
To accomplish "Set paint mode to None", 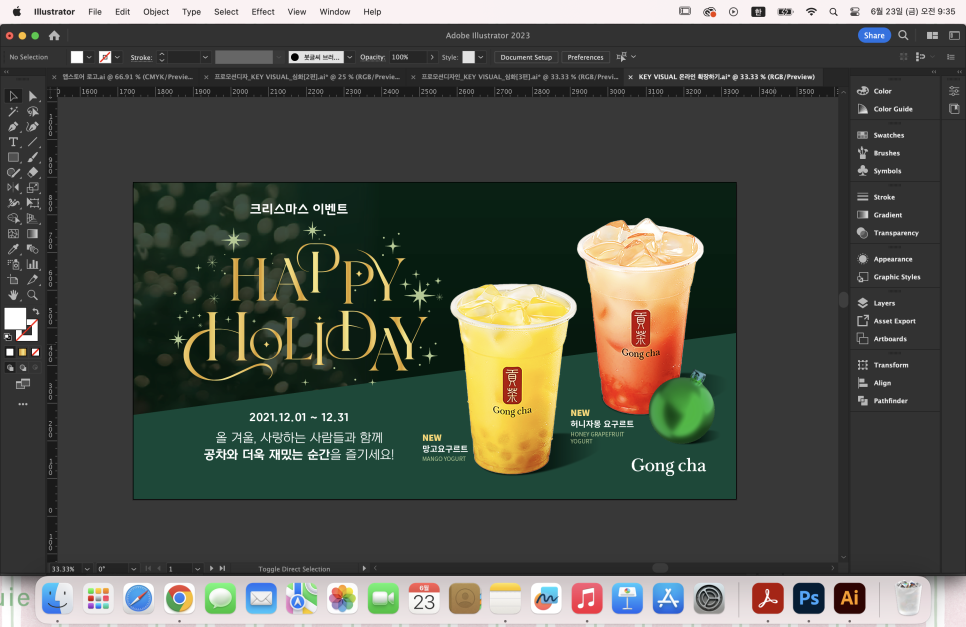I will point(35,352).
